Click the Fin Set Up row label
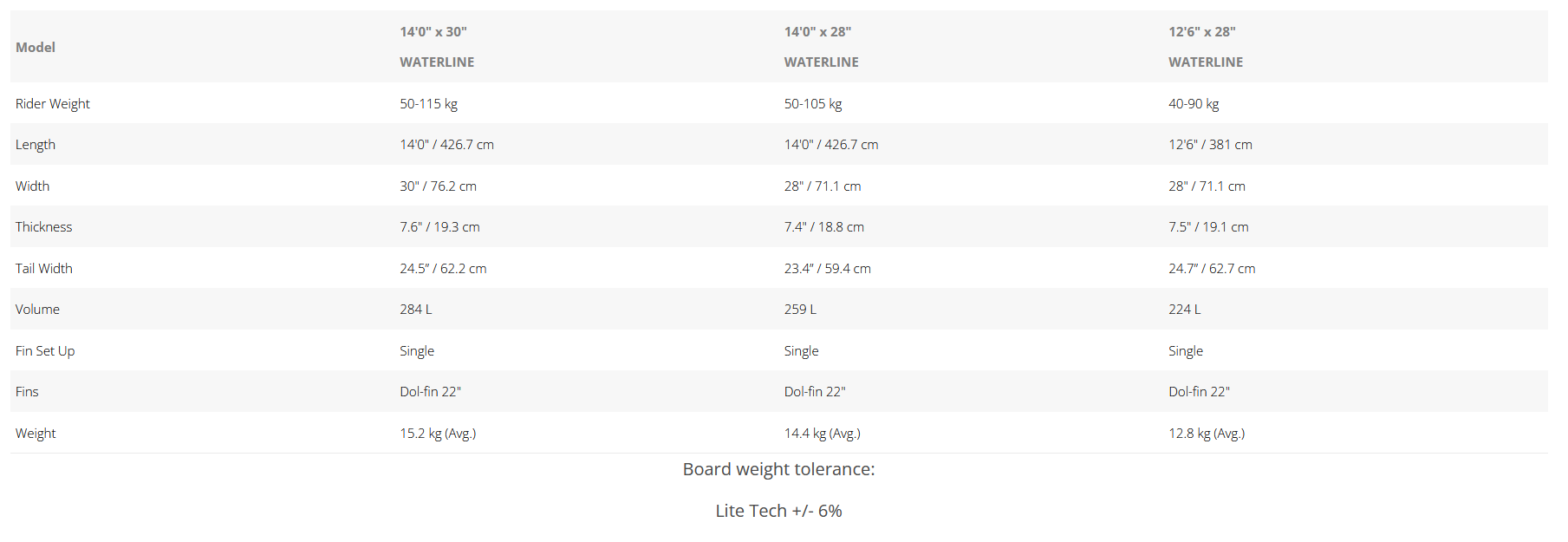 (45, 351)
